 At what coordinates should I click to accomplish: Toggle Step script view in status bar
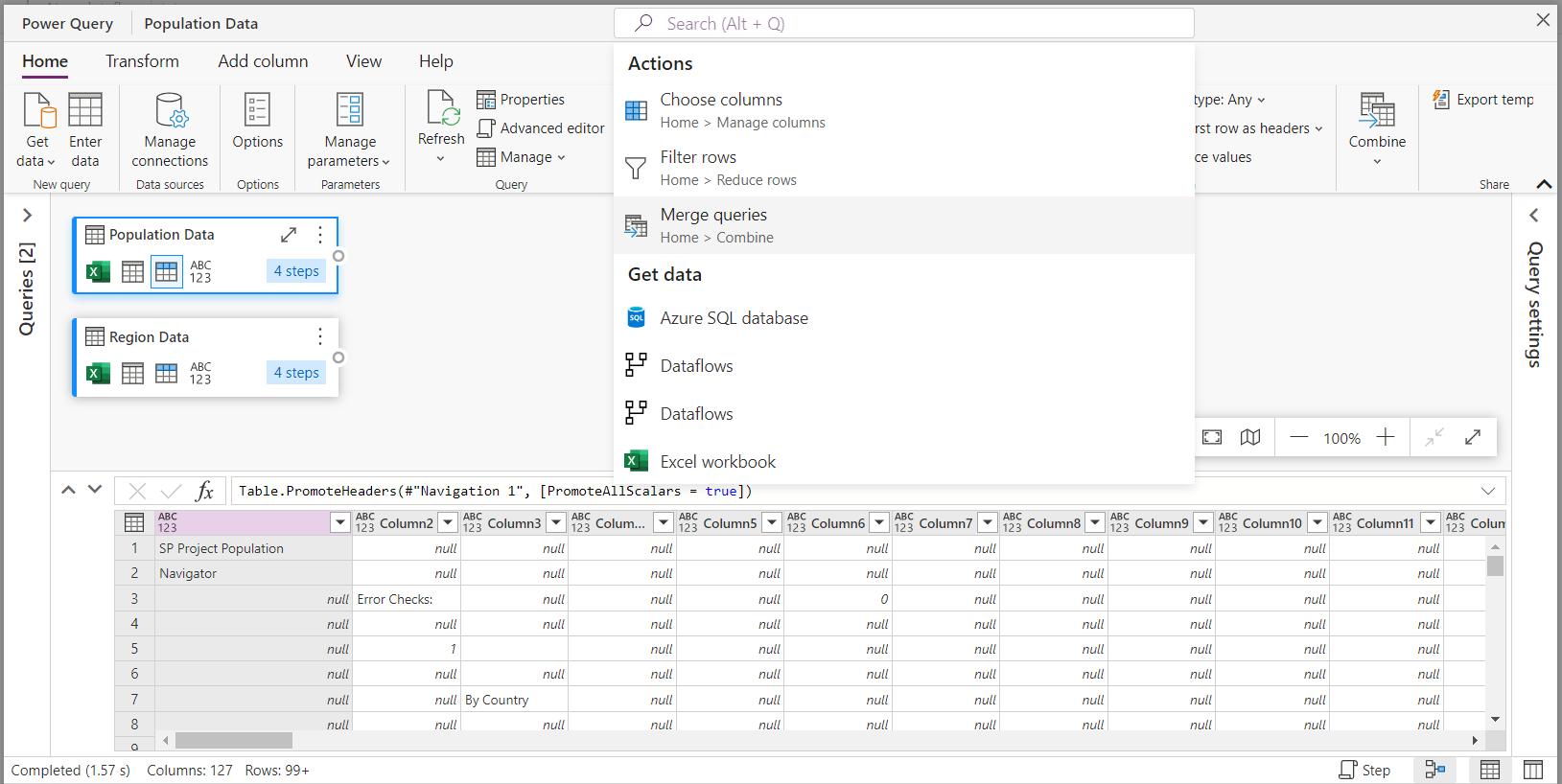coord(1364,770)
